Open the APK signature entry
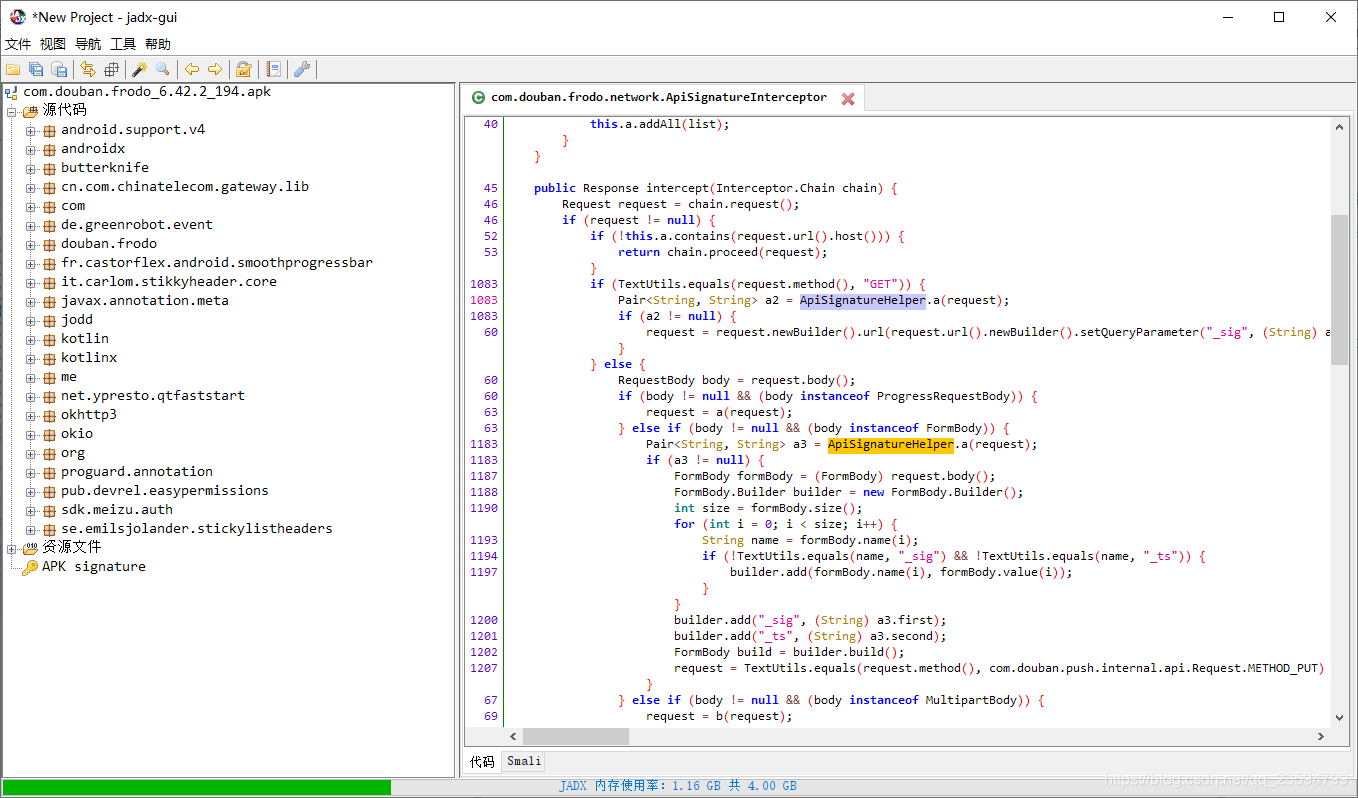This screenshot has width=1358, height=798. pyautogui.click(x=94, y=566)
